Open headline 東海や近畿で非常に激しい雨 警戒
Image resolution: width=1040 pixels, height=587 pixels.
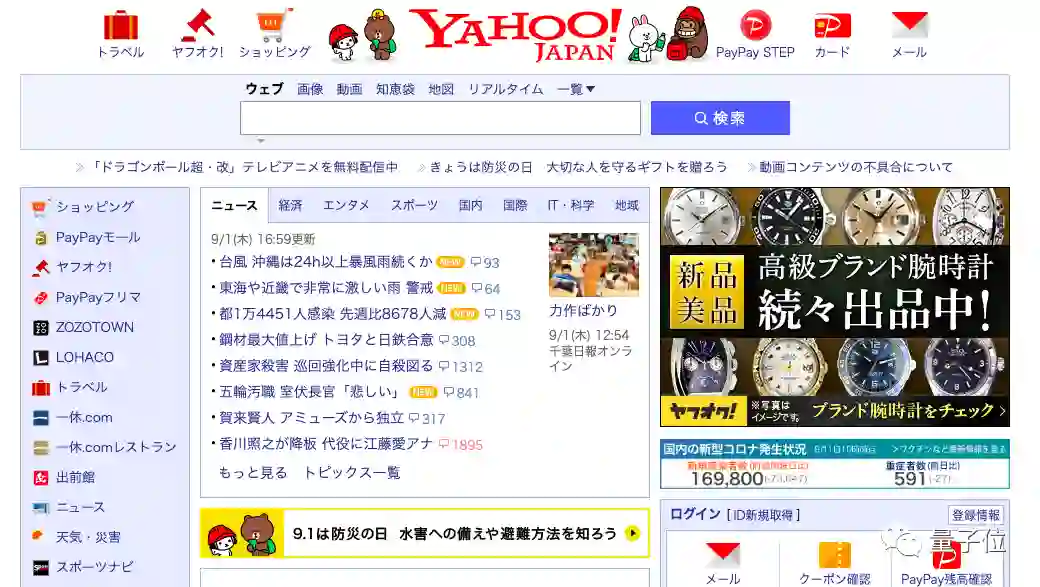click(x=326, y=288)
